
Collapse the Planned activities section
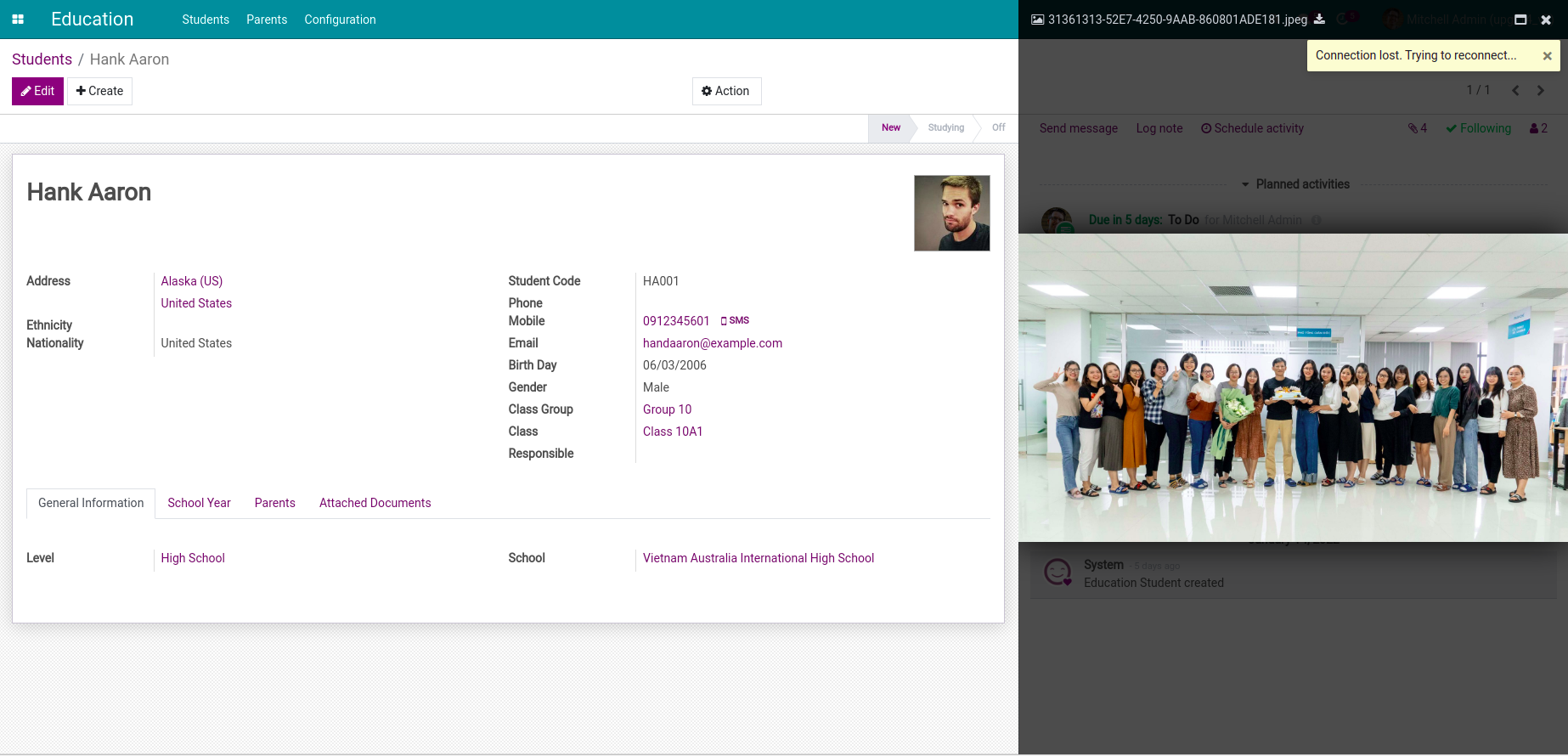tap(1295, 184)
